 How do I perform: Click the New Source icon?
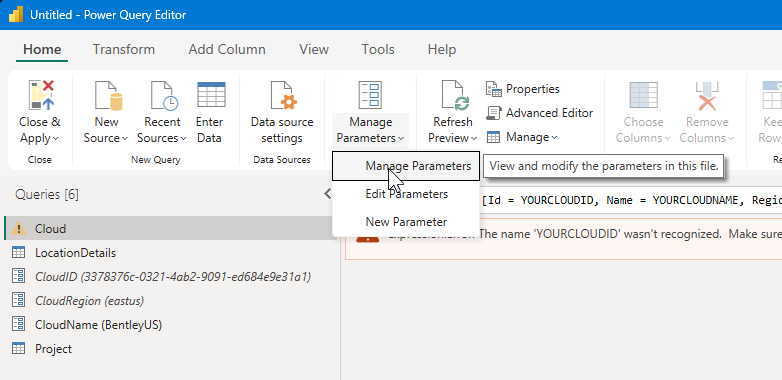(x=108, y=96)
